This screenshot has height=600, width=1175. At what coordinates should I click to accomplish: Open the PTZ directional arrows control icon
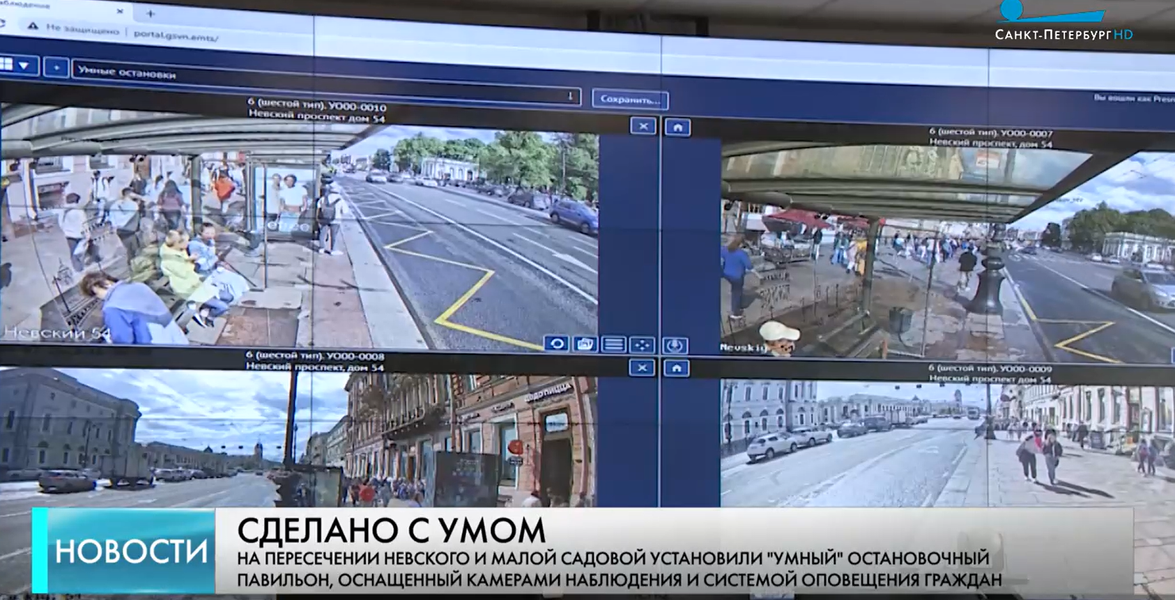tap(642, 345)
